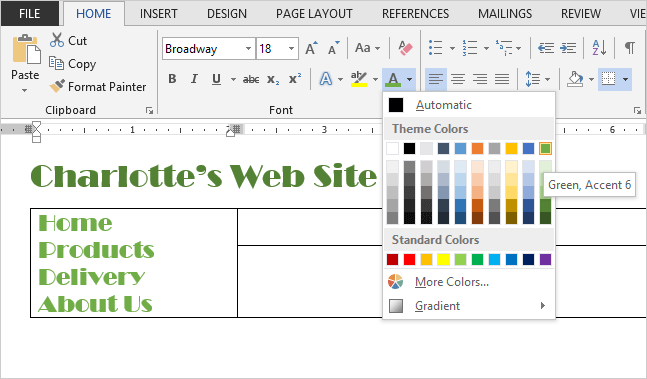Viewport: 647px width, 379px height.
Task: Click the Charlotte's Web Site heading
Action: (x=204, y=176)
